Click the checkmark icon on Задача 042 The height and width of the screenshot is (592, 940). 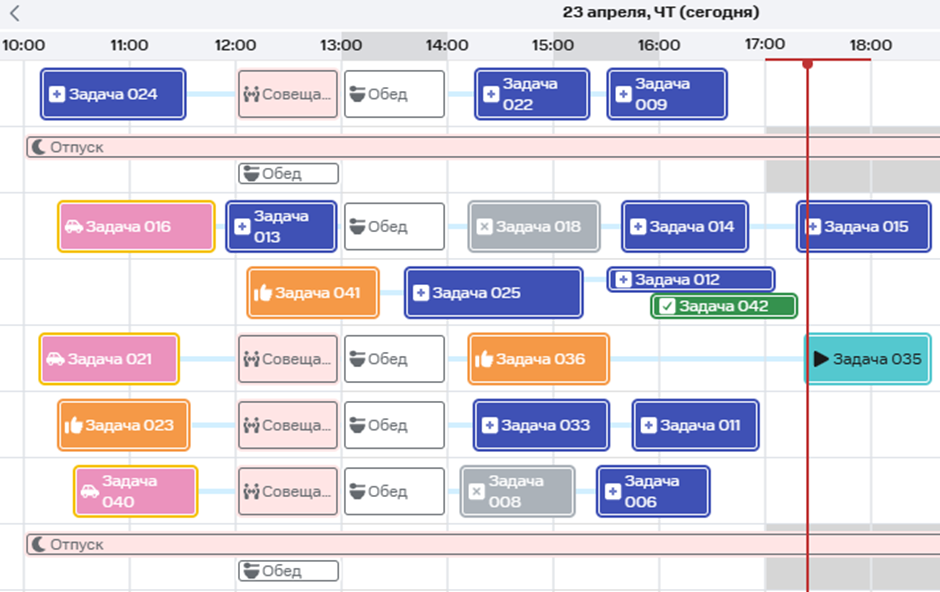(x=667, y=306)
